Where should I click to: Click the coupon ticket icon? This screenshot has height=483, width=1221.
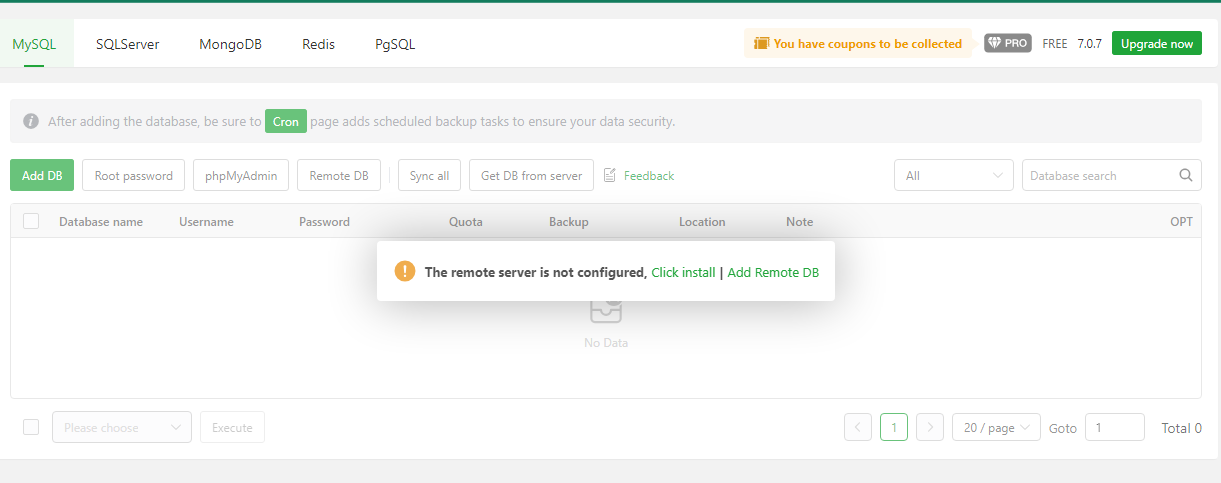pos(761,44)
